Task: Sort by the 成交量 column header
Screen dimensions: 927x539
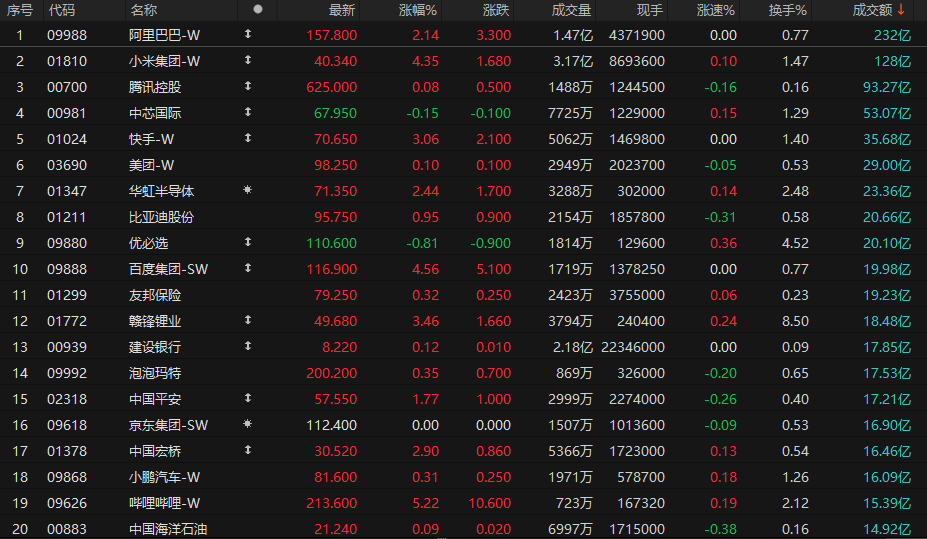Action: [x=571, y=10]
